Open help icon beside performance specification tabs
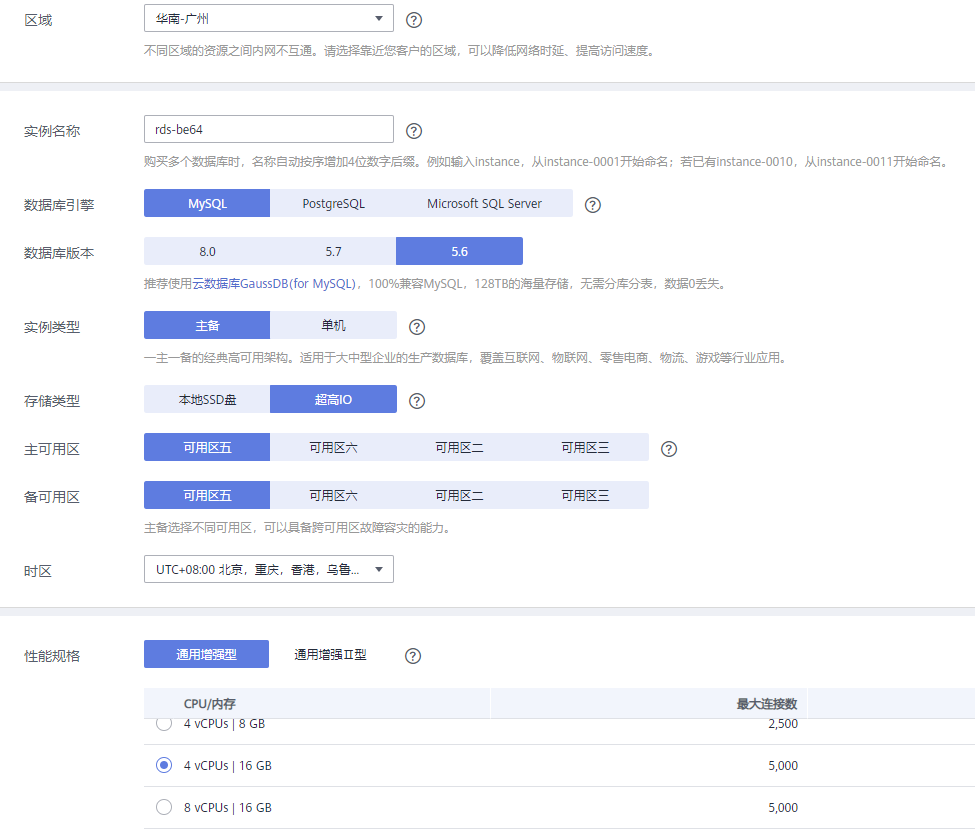 (413, 656)
